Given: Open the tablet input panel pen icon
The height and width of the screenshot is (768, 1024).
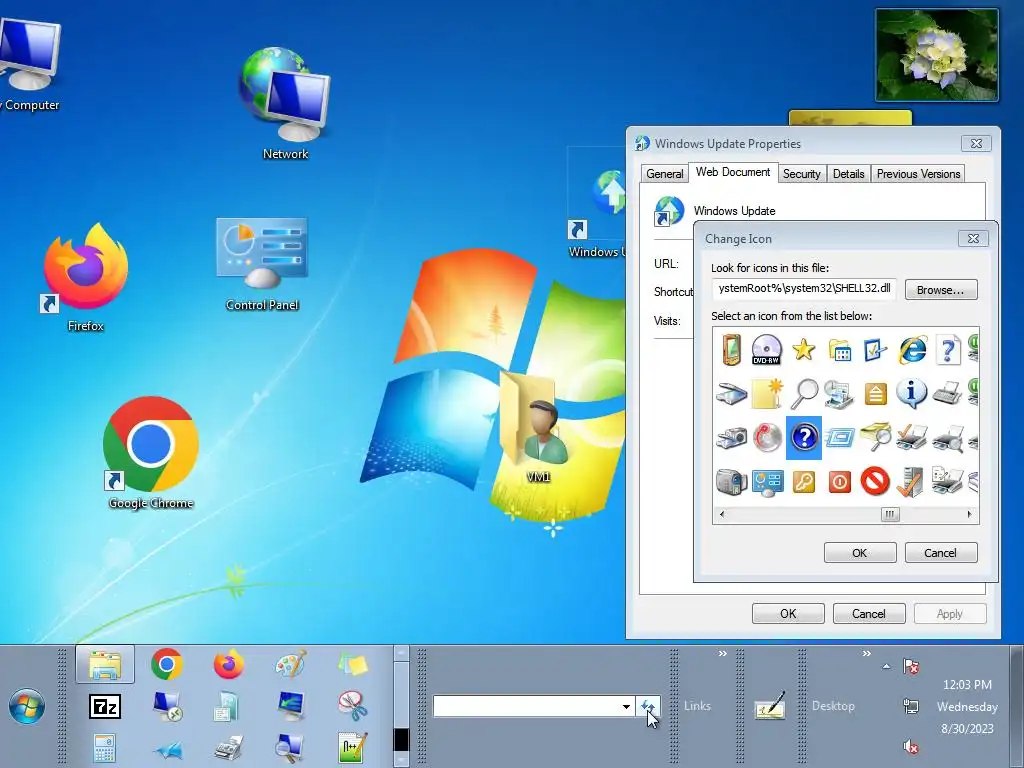Looking at the screenshot, I should [x=769, y=707].
